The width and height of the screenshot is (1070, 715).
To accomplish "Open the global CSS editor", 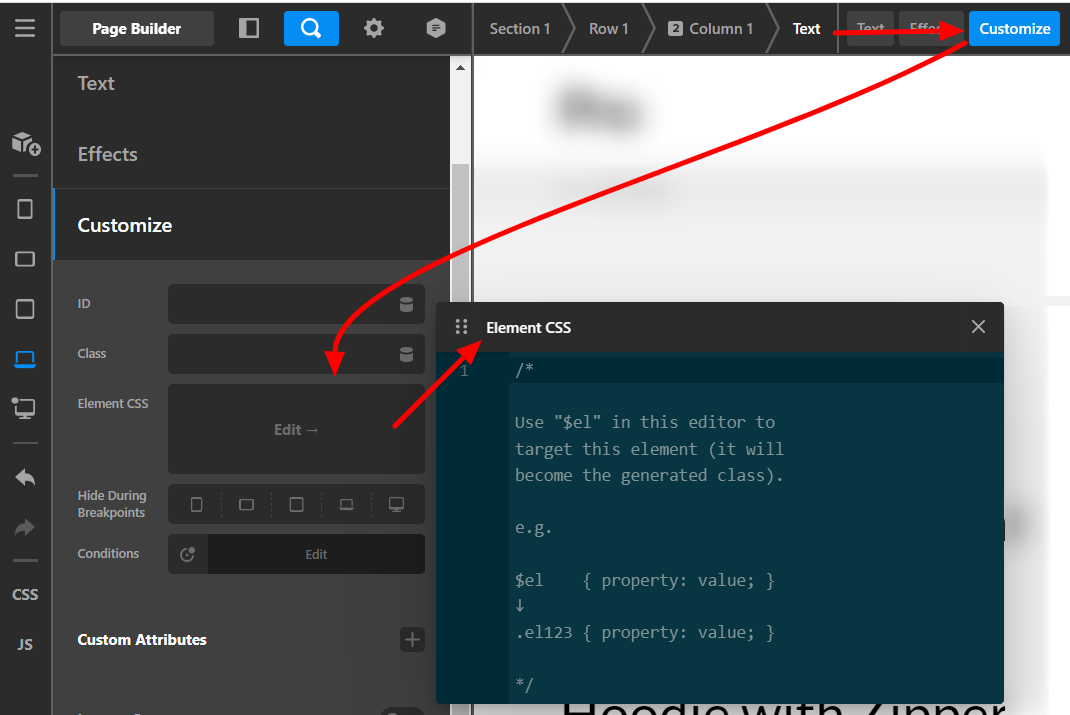I will pyautogui.click(x=25, y=594).
